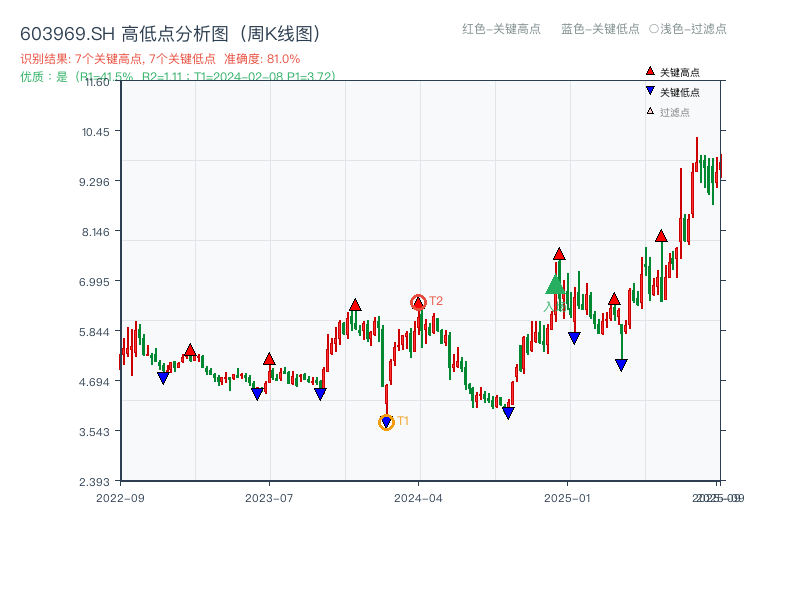This screenshot has width=800, height=600.
Task: Click the red high marker near 8.146 level
Action: 661,236
